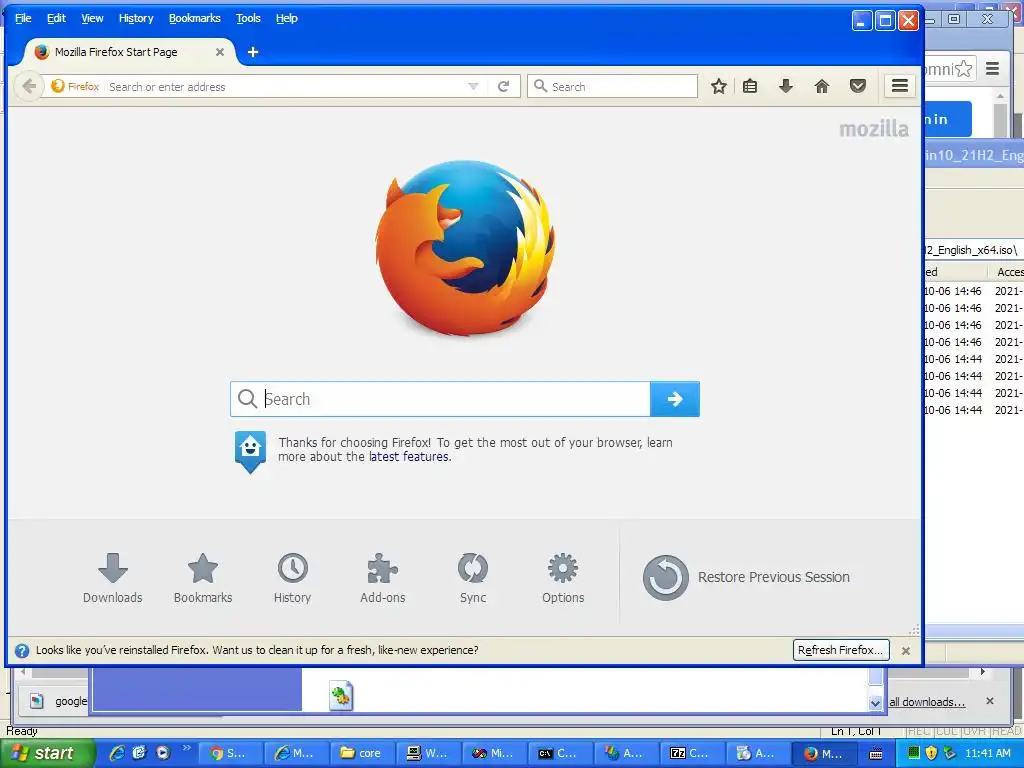Submit search with the blue arrow button
Viewport: 1024px width, 768px height.
pos(675,399)
